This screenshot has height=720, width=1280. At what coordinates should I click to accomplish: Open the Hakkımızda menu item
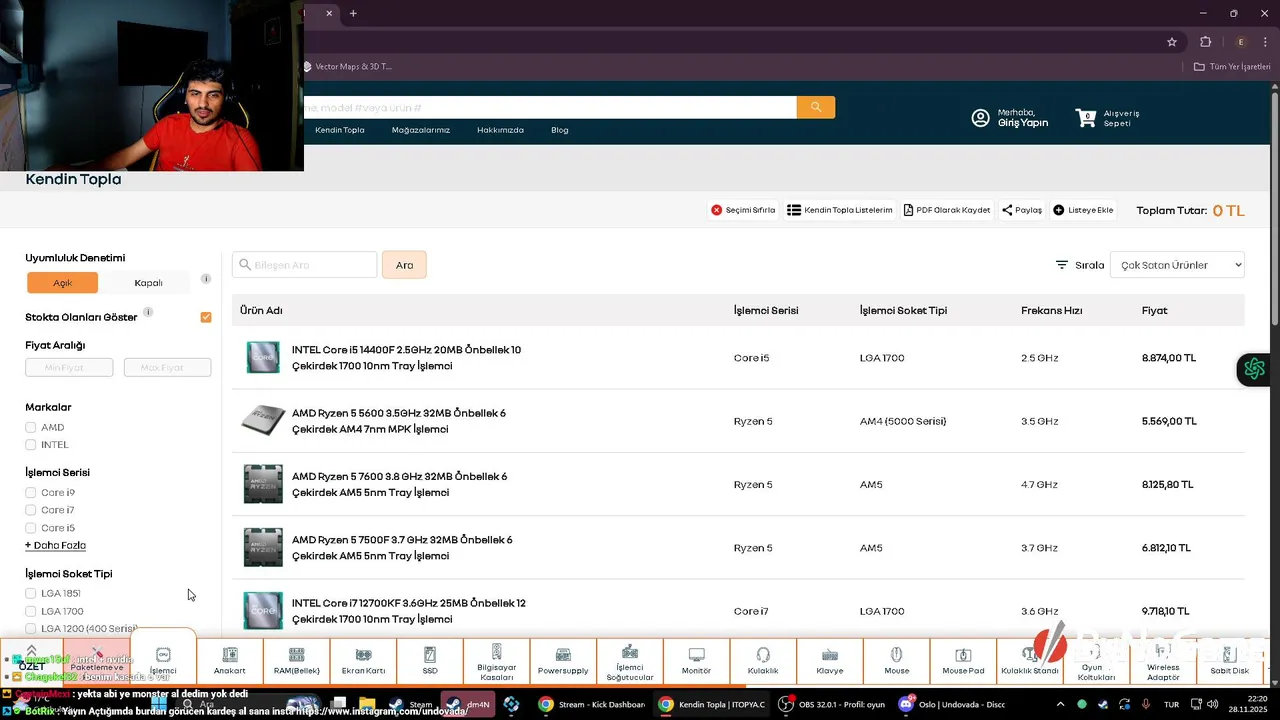click(500, 130)
